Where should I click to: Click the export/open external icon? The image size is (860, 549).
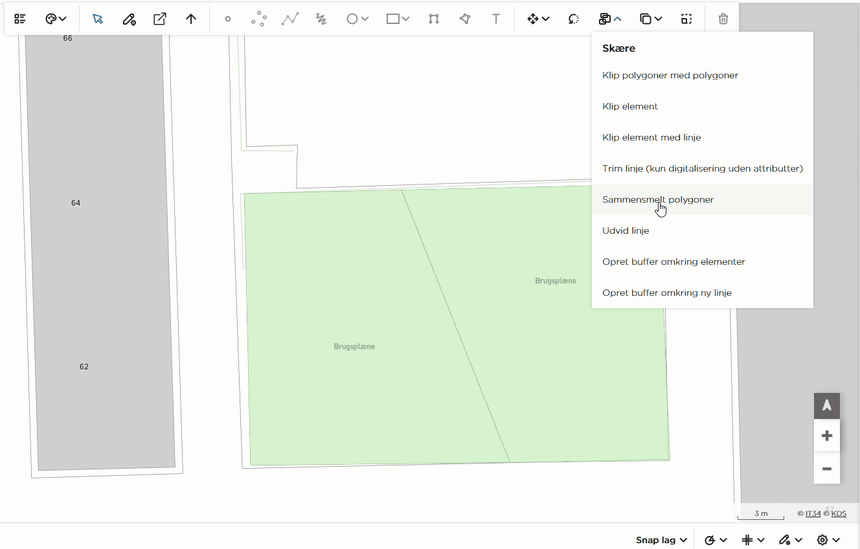pyautogui.click(x=160, y=19)
